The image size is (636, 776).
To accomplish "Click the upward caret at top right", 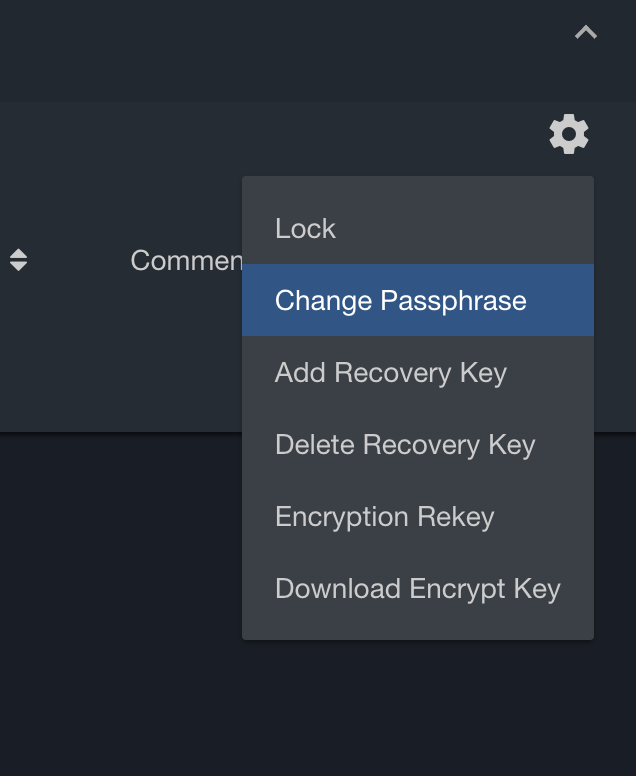I will click(x=586, y=33).
